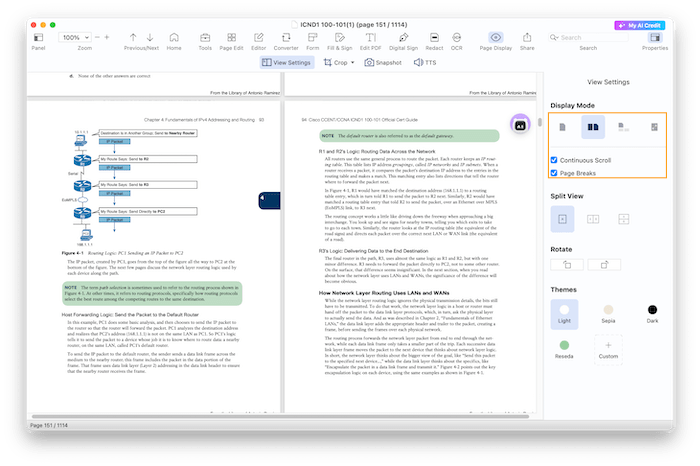
Task: Choose the Sepia theme
Action: [x=608, y=314]
